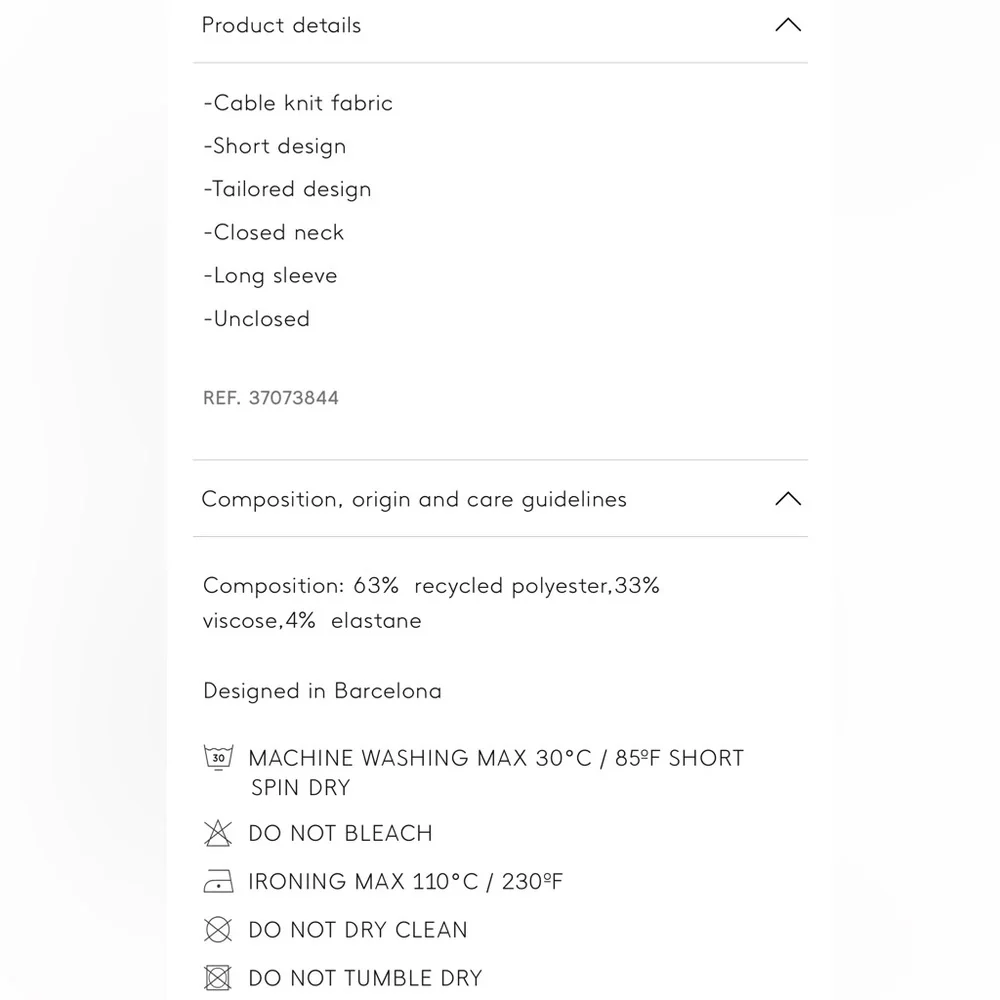Image resolution: width=1000 pixels, height=1000 pixels.
Task: Click the Designed in Barcelona text
Action: tap(322, 691)
